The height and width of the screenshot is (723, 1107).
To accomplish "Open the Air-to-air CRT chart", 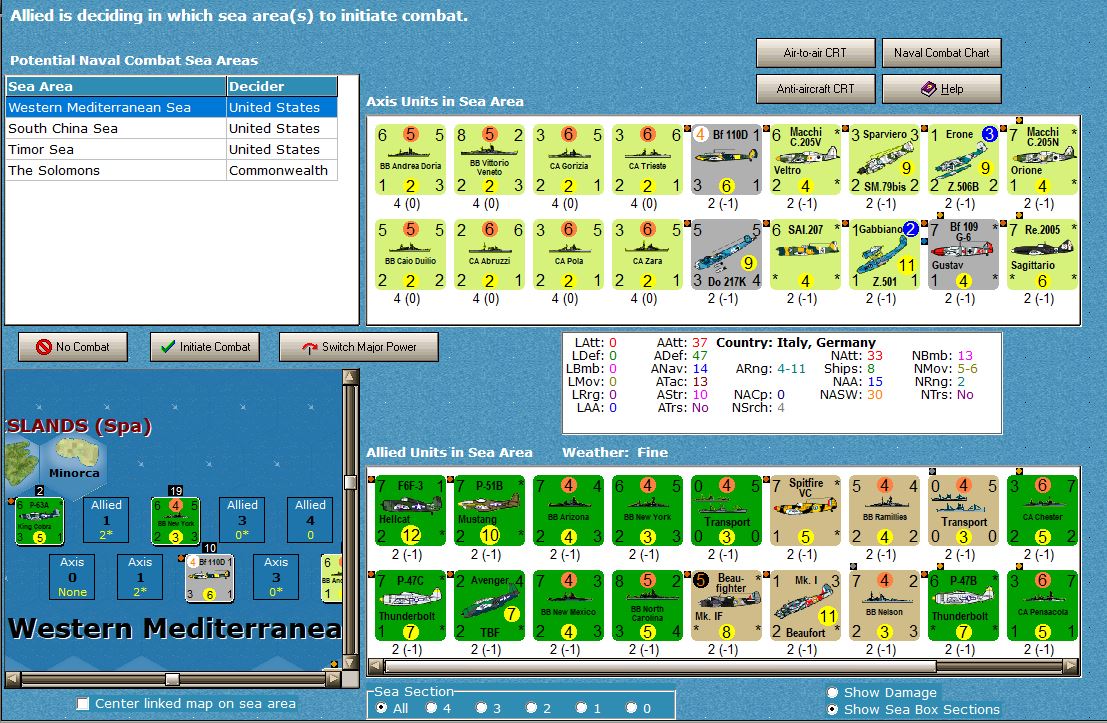I will [815, 53].
